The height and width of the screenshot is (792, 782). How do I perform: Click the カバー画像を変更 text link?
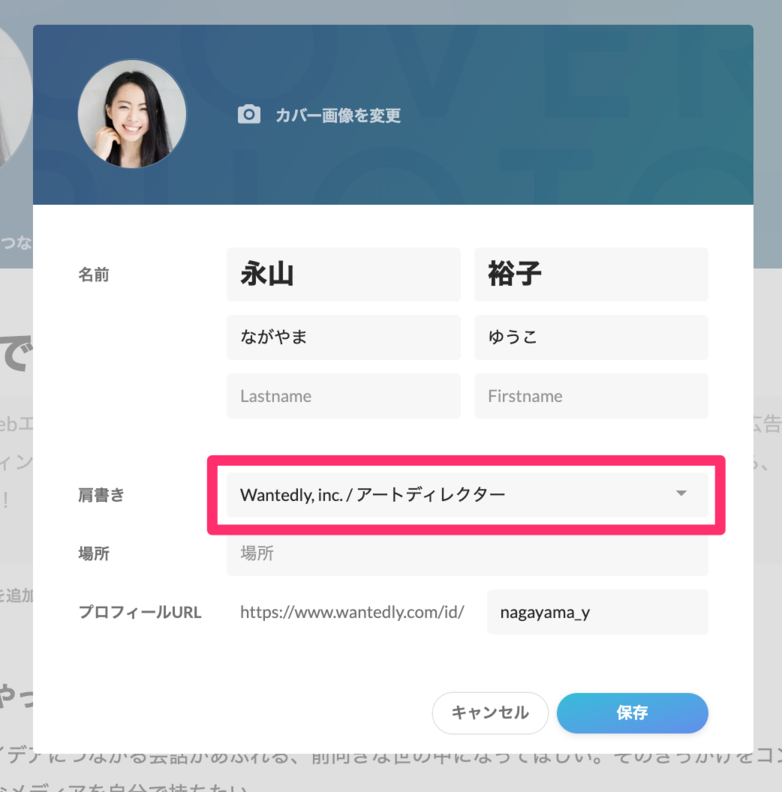[338, 116]
